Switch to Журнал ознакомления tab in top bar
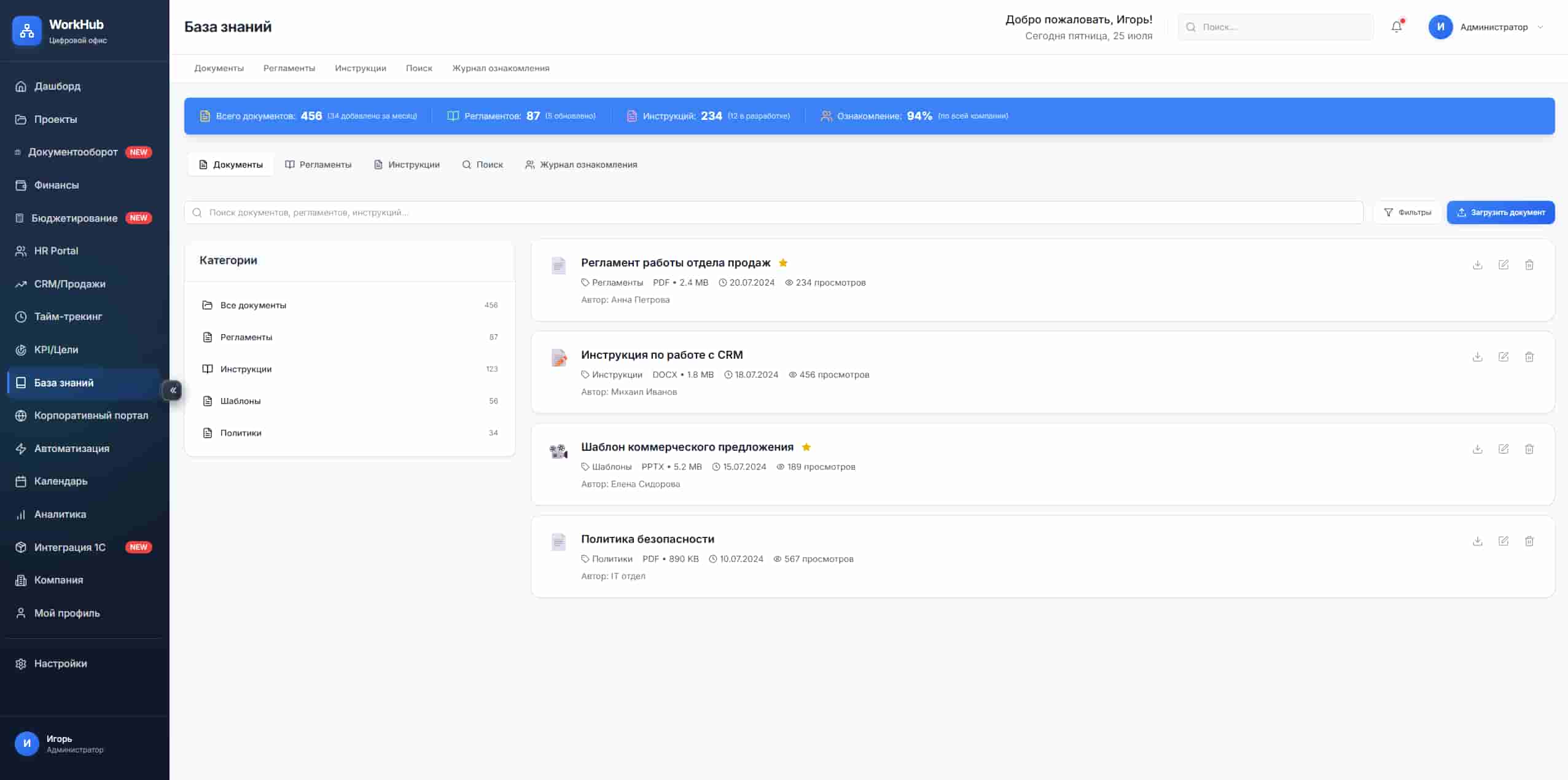 pyautogui.click(x=501, y=68)
